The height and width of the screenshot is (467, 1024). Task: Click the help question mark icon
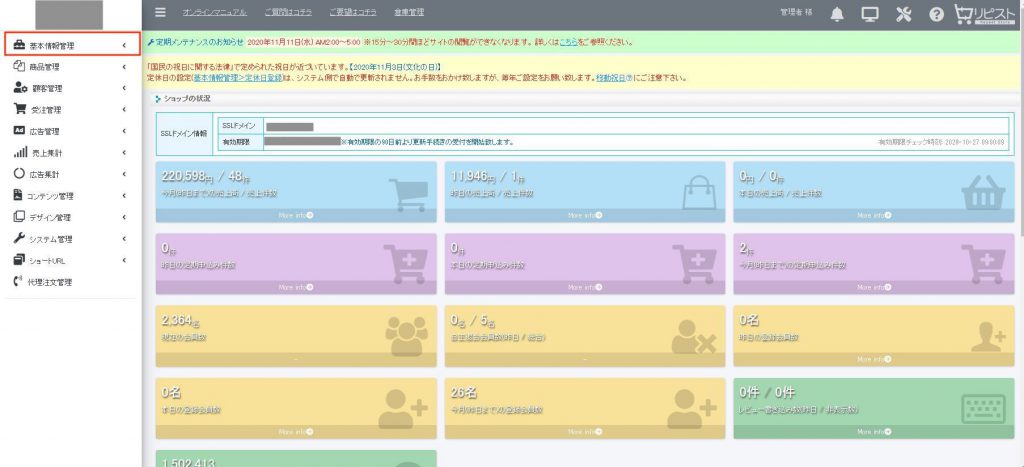[937, 14]
